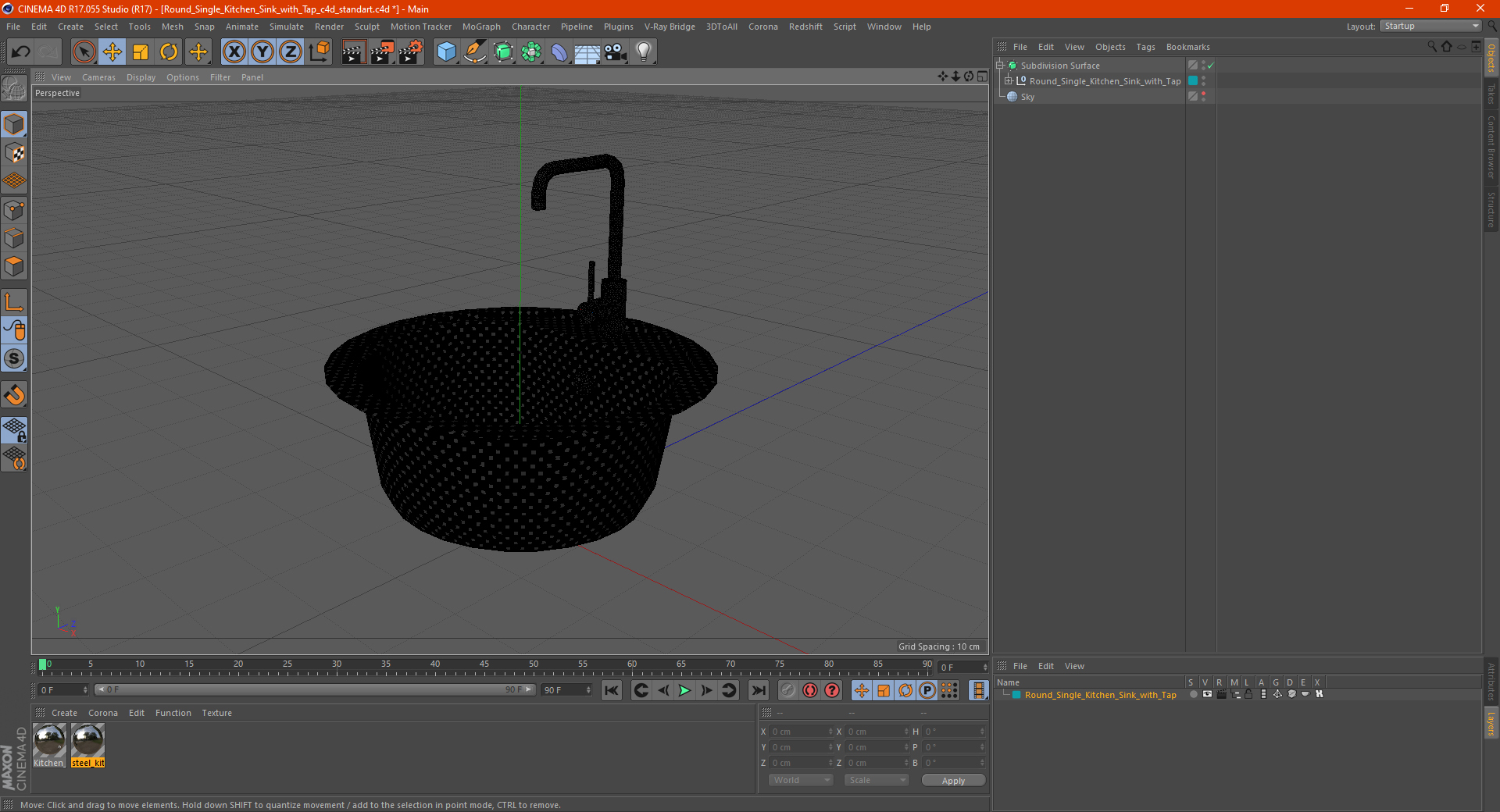Switch to Polygons mode

14,266
